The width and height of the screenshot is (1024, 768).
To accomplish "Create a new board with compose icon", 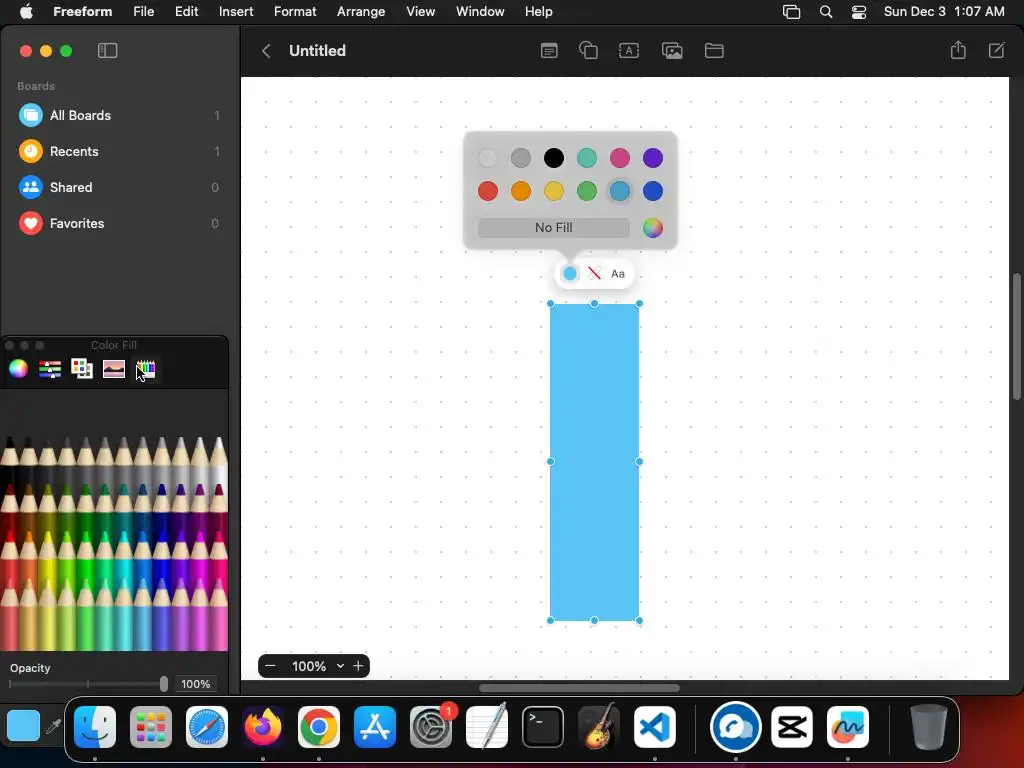I will pyautogui.click(x=997, y=50).
